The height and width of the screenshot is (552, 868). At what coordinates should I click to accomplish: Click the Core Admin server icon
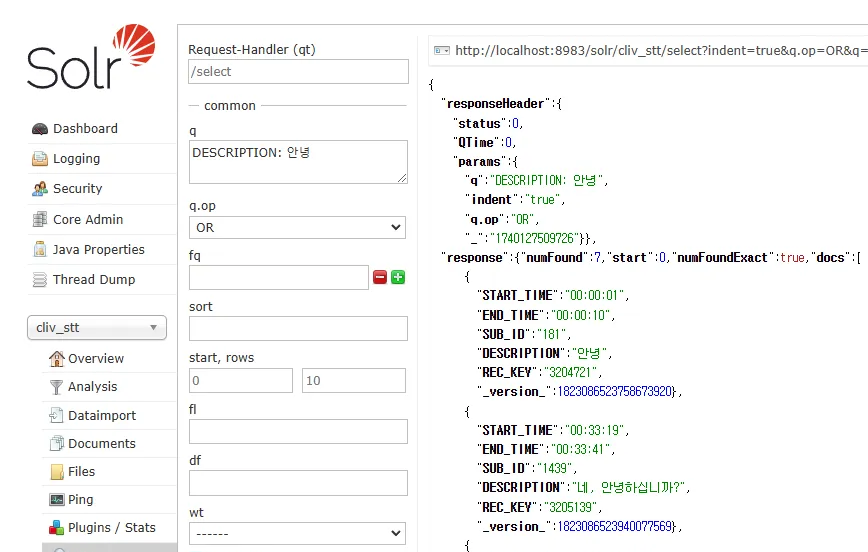point(40,219)
